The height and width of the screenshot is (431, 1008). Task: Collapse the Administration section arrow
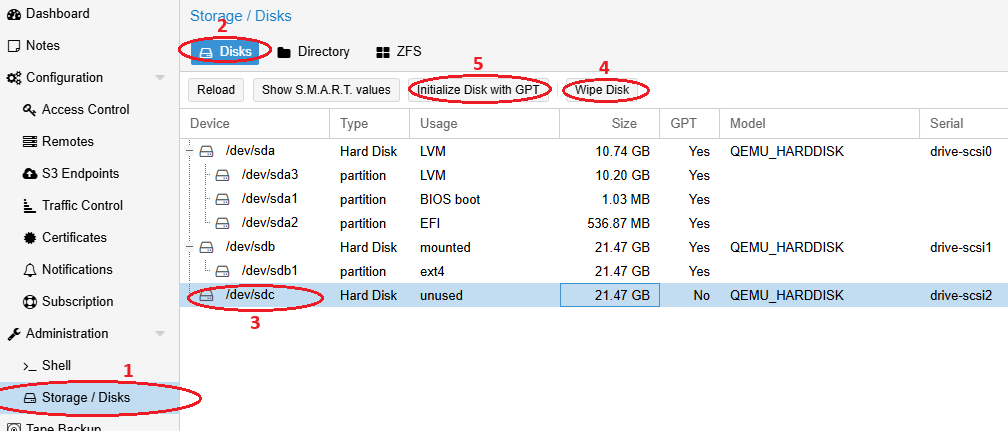pos(160,334)
